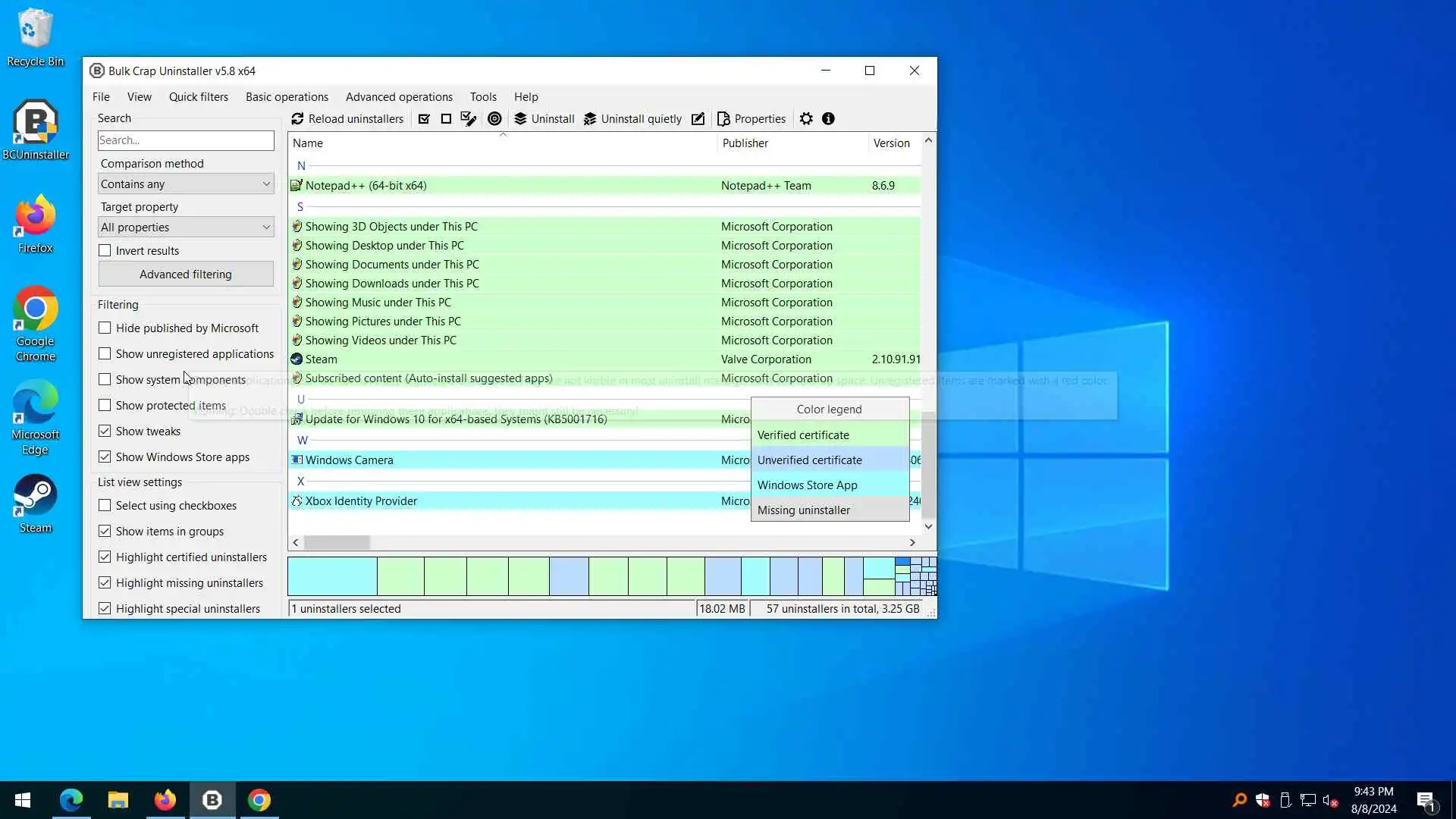Click the select all checkmark toolbar icon
The height and width of the screenshot is (819, 1456).
click(x=424, y=119)
